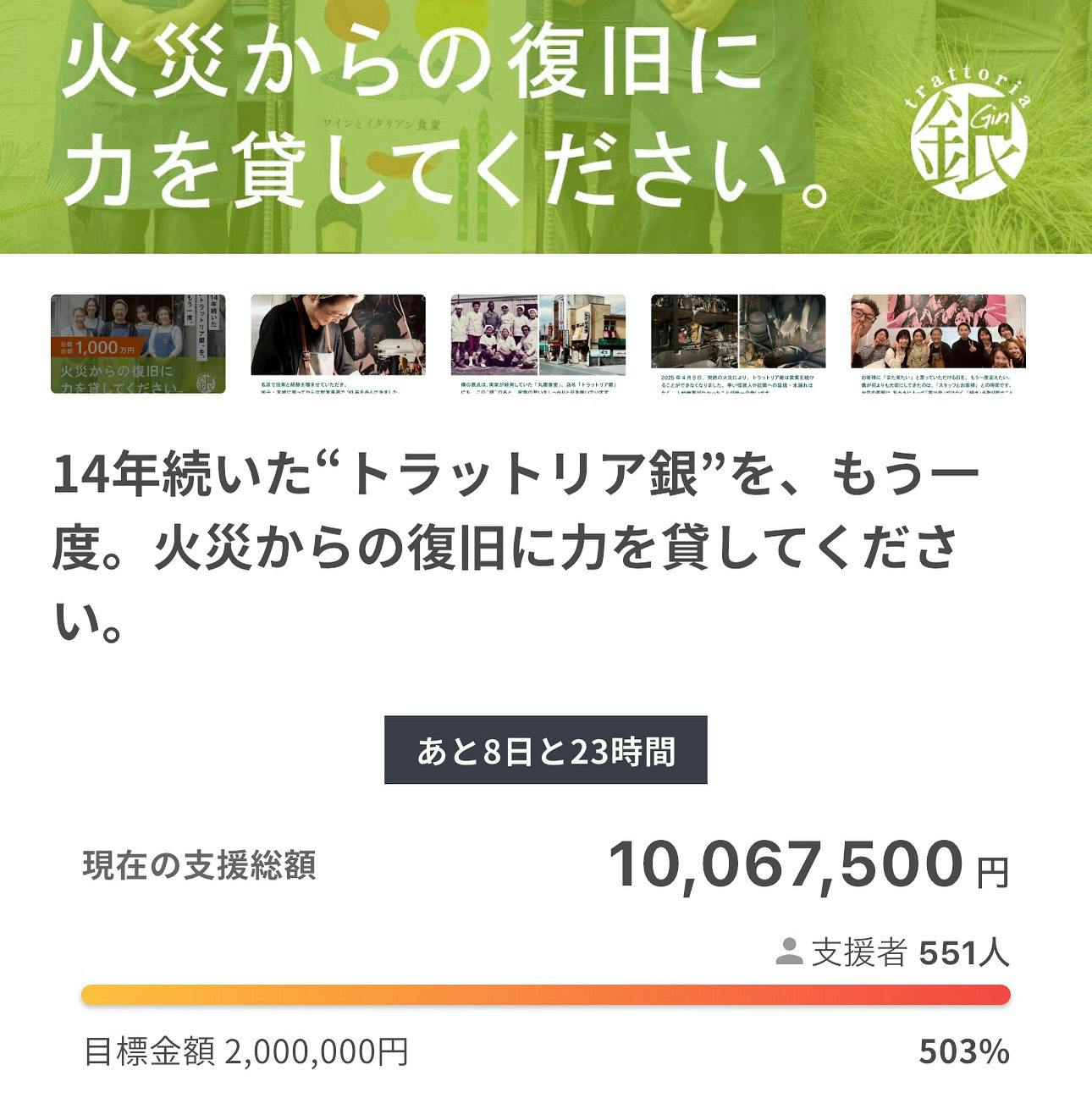Screen dimensions: 1092x1098
Task: Open the 支援者 551人 supporters count
Action: coord(910,952)
